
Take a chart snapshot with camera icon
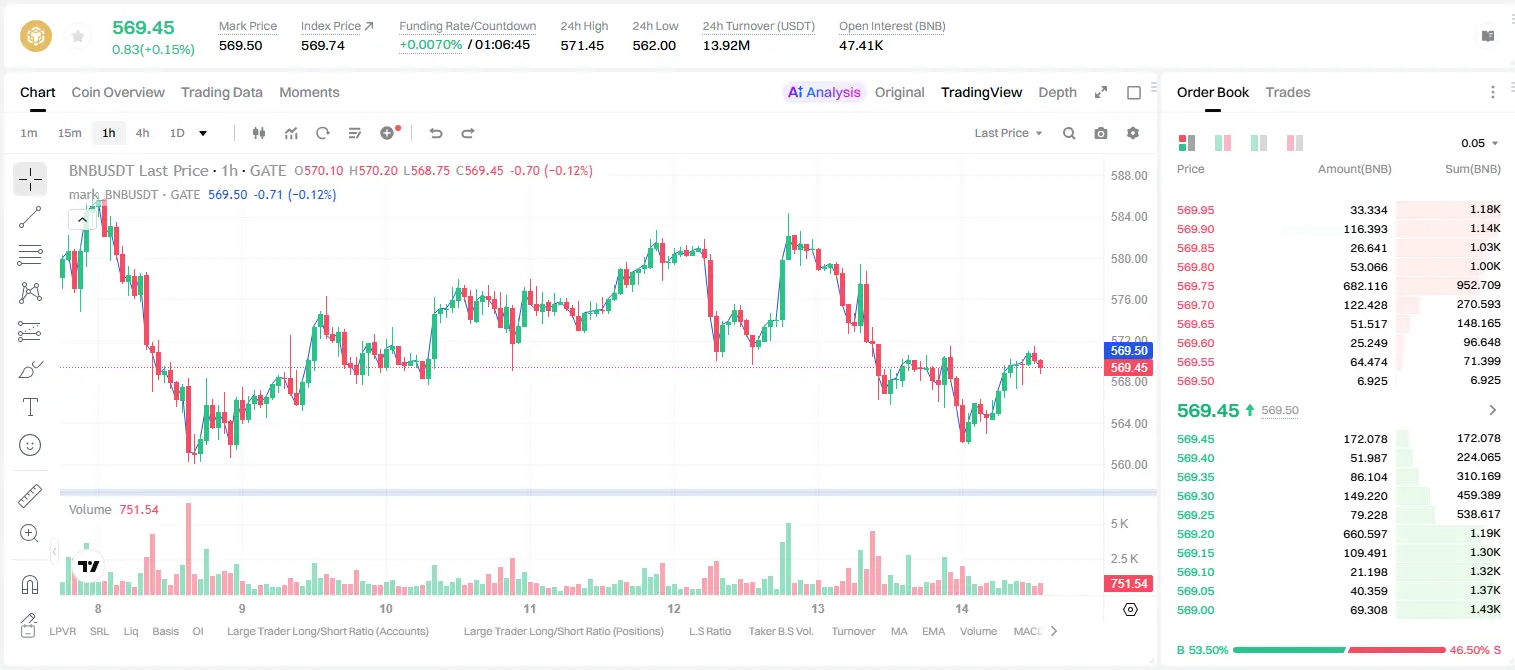[x=1101, y=133]
